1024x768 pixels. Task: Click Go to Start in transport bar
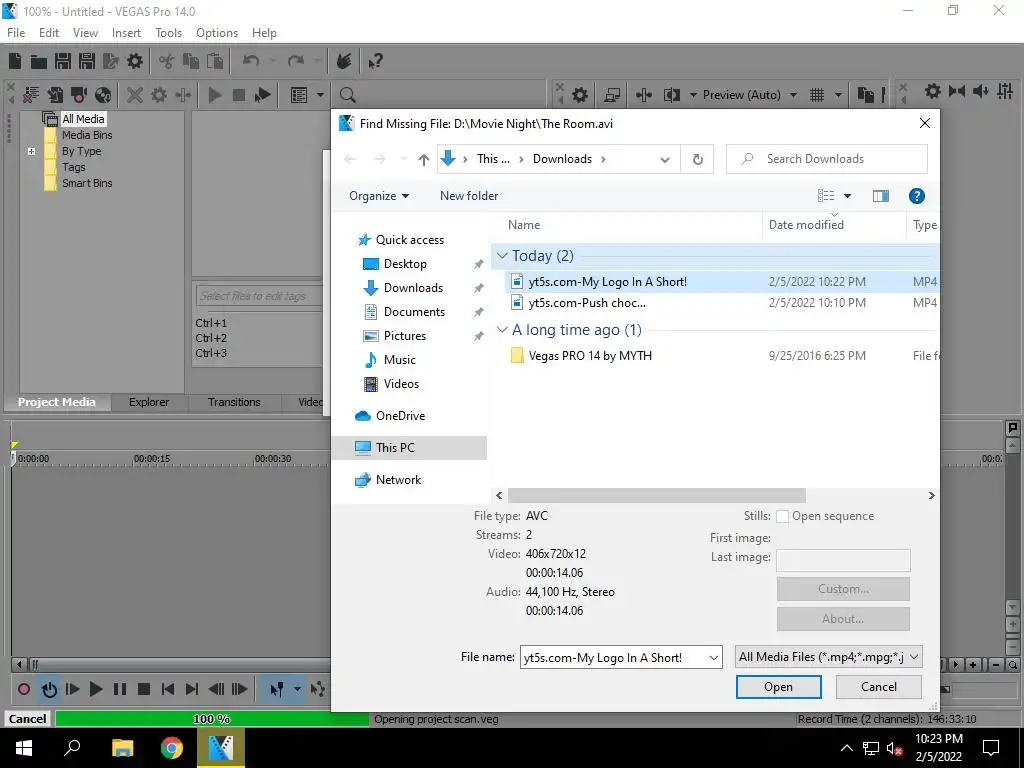pyautogui.click(x=168, y=688)
